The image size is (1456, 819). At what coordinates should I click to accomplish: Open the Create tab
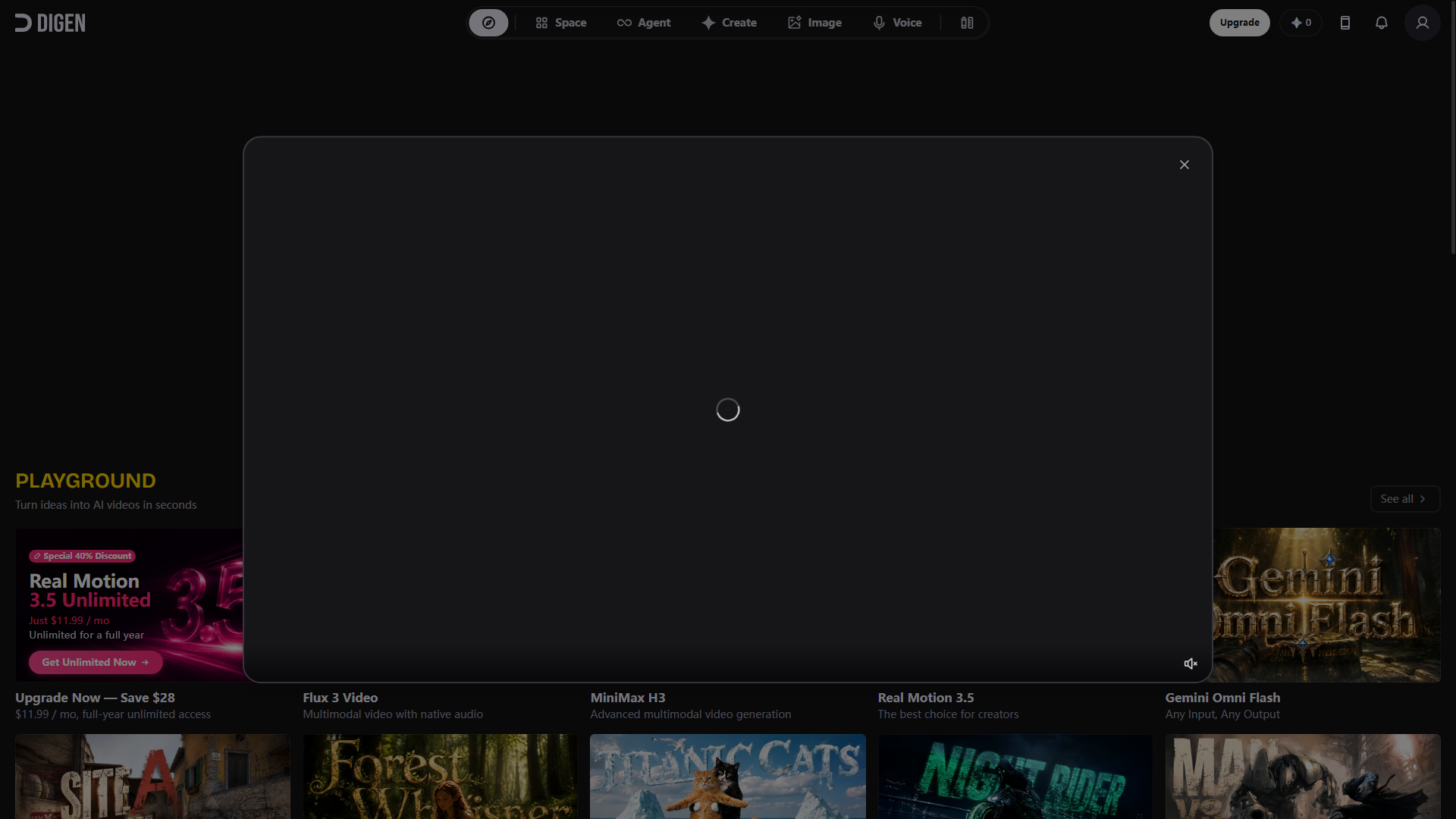[730, 23]
